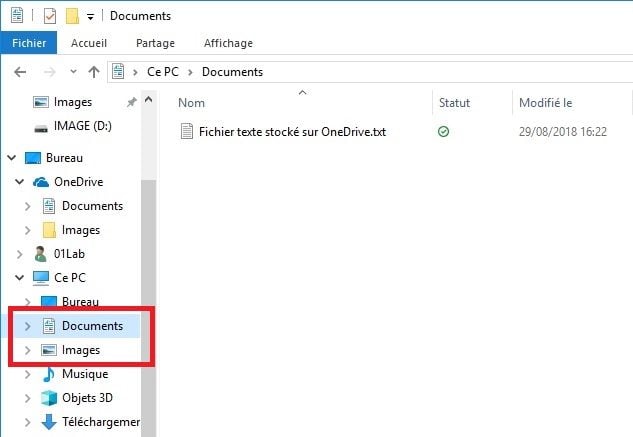This screenshot has height=437, width=633.
Task: Go back with the left arrow button
Action: point(20,72)
